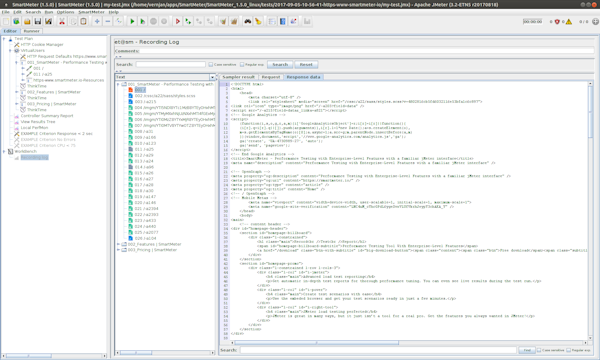Click the Reset Search brush icon
This screenshot has width=600, height=360.
coord(258,21)
